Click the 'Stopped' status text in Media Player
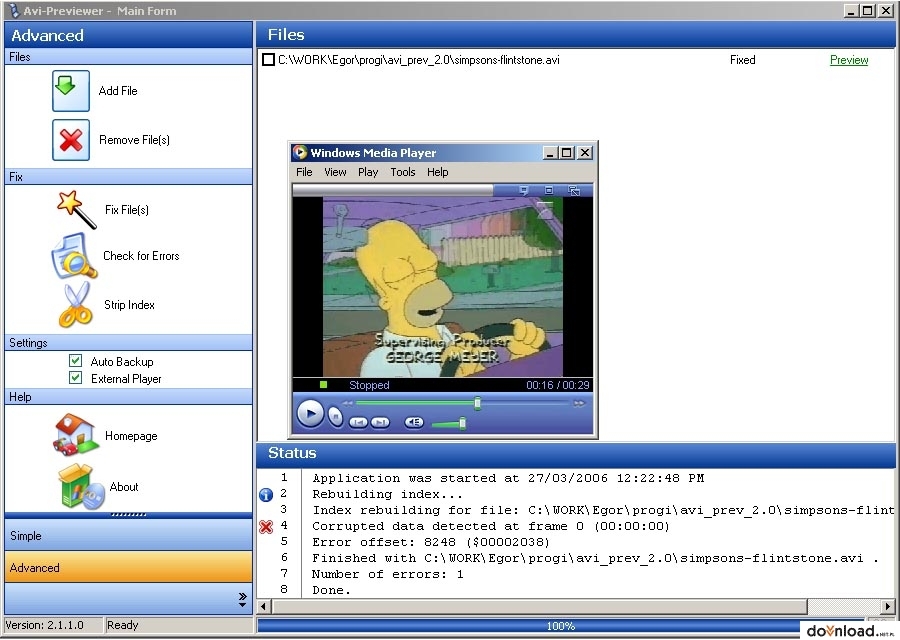The image size is (900, 640). pos(369,385)
